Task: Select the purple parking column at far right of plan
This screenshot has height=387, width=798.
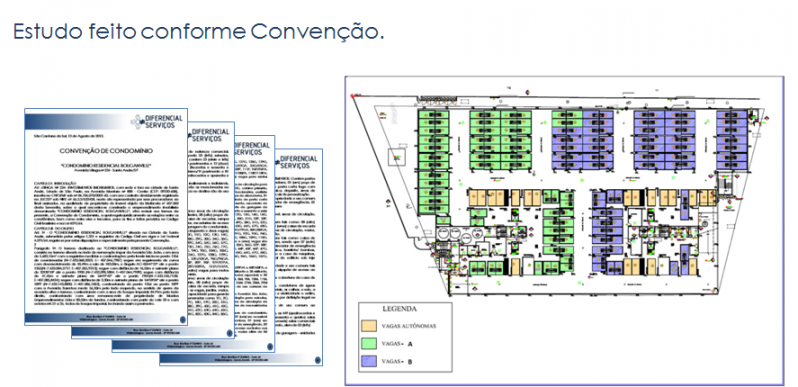Action: pyautogui.click(x=732, y=140)
